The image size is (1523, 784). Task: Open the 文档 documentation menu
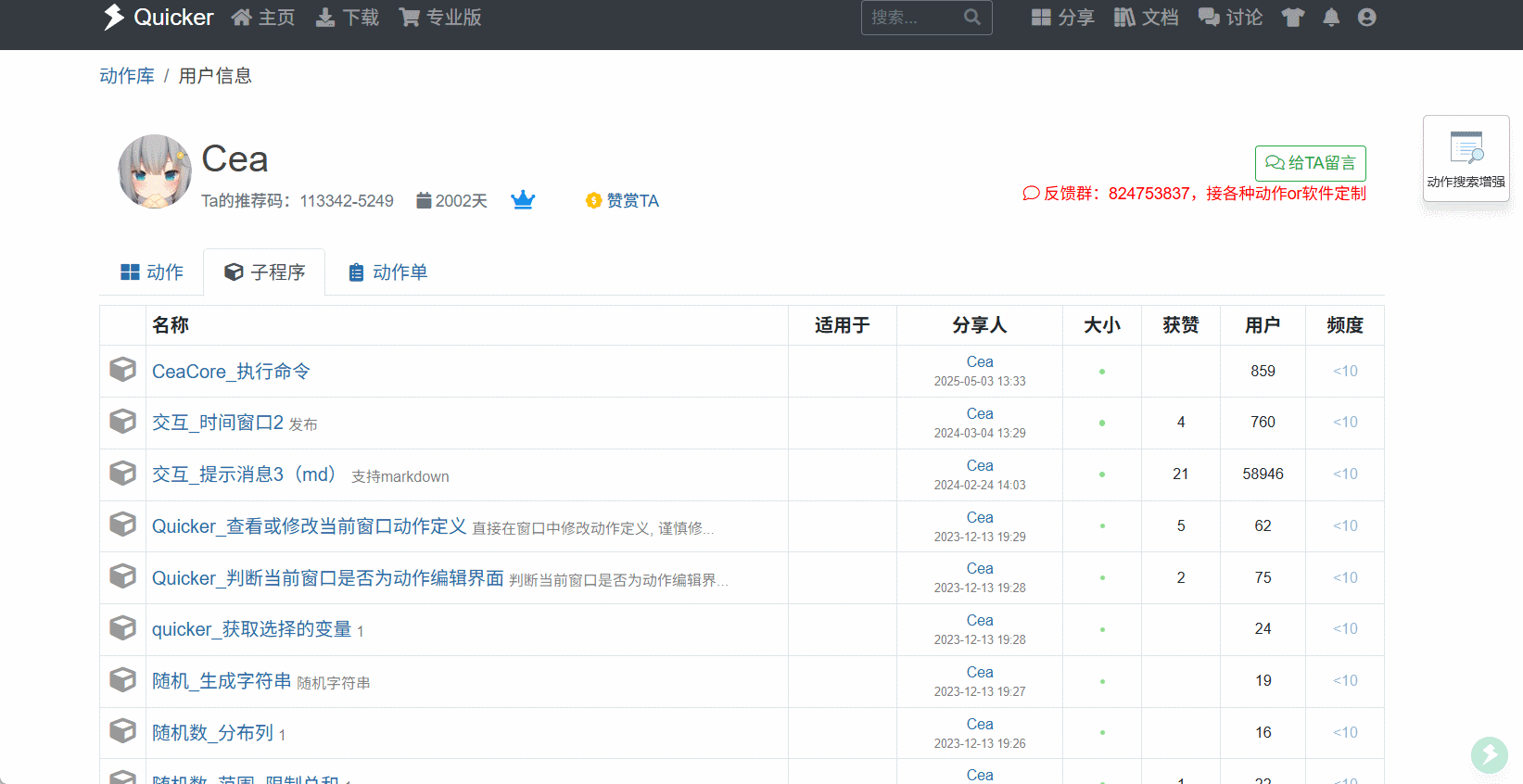tap(1147, 18)
